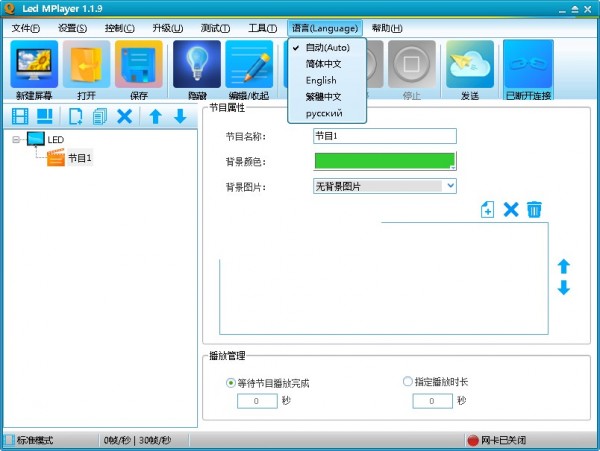Click the blue X delete icon in left panel toolbar
The width and height of the screenshot is (600, 451).
[124, 117]
